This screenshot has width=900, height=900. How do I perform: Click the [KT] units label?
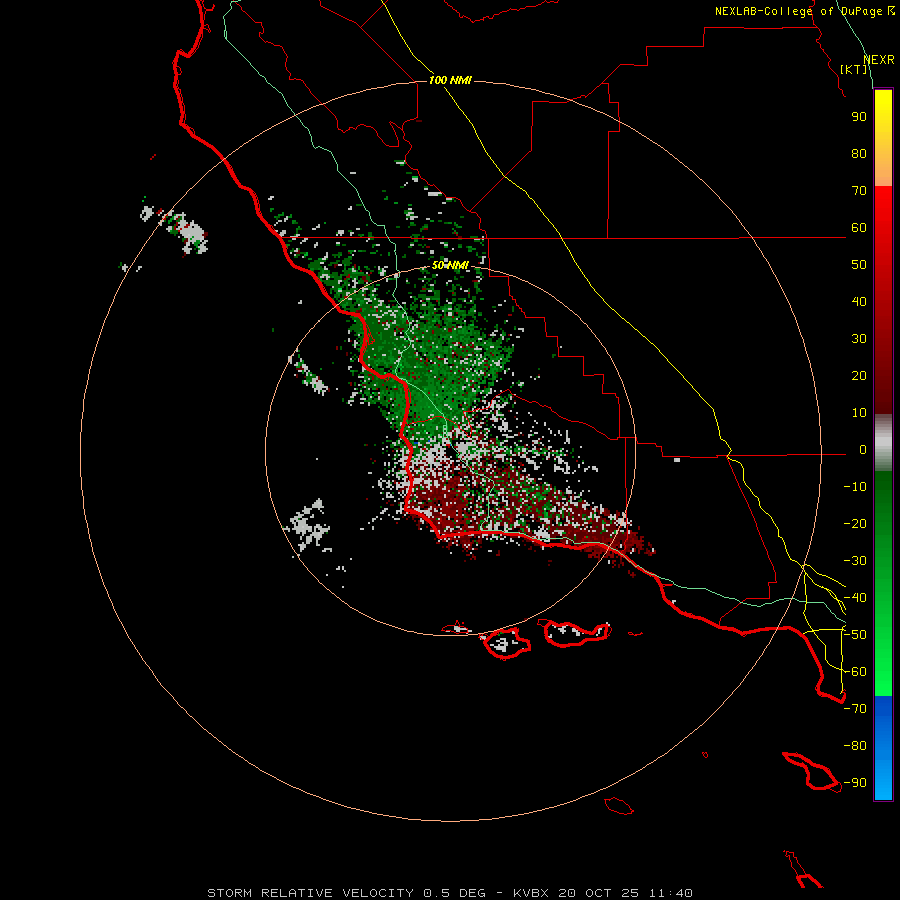pos(854,69)
